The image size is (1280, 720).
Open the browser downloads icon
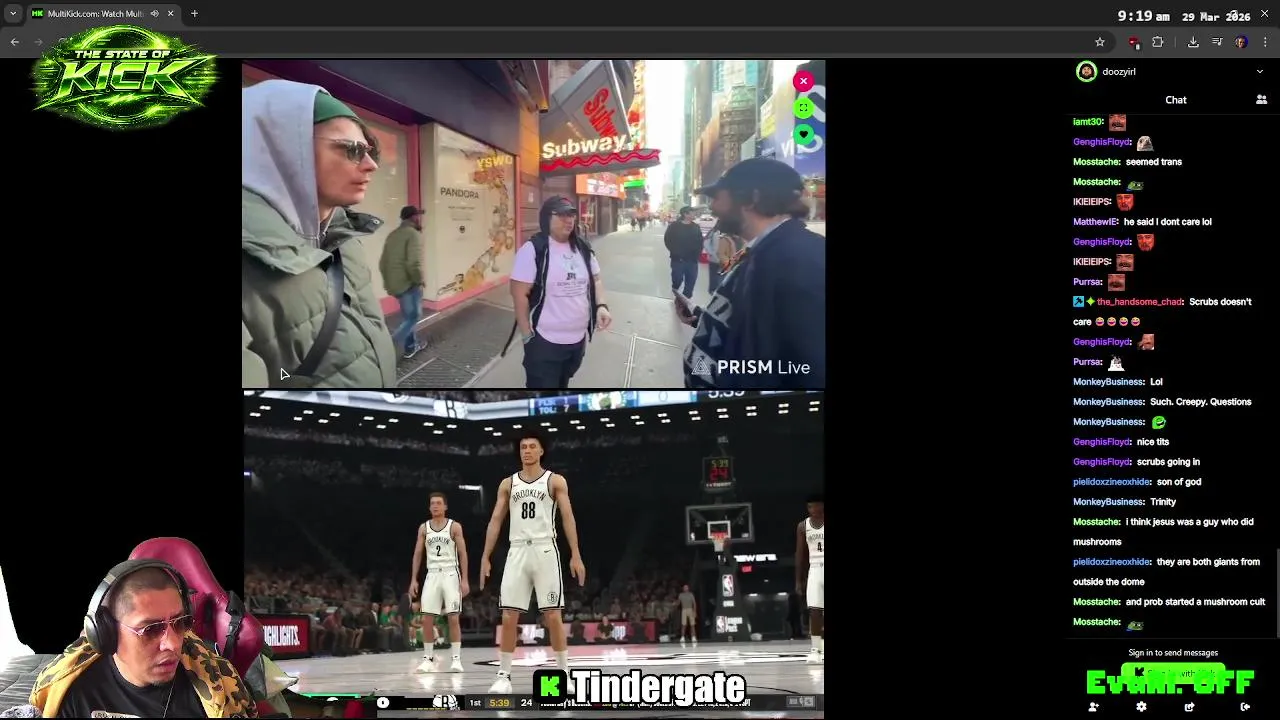(1193, 42)
